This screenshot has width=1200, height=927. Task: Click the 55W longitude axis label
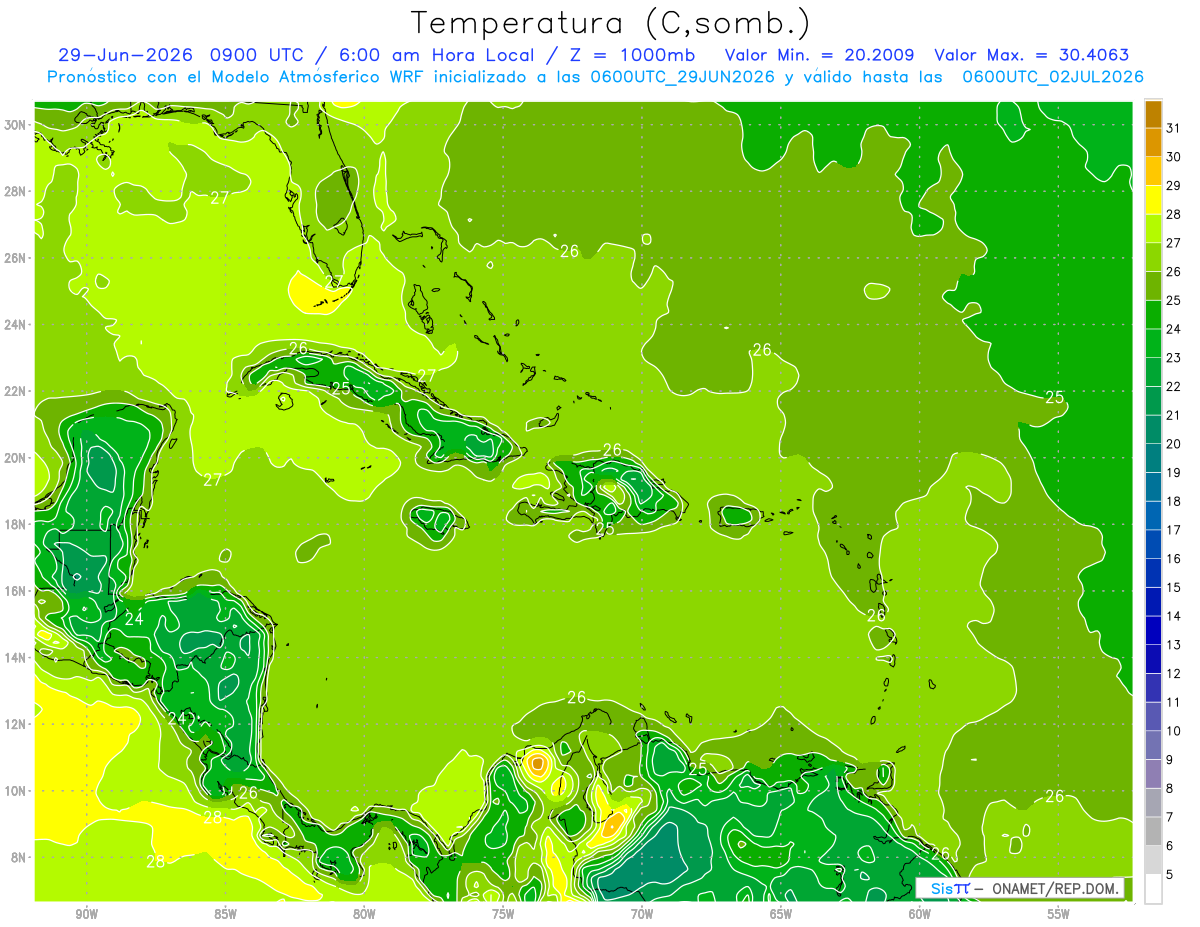tap(1059, 914)
